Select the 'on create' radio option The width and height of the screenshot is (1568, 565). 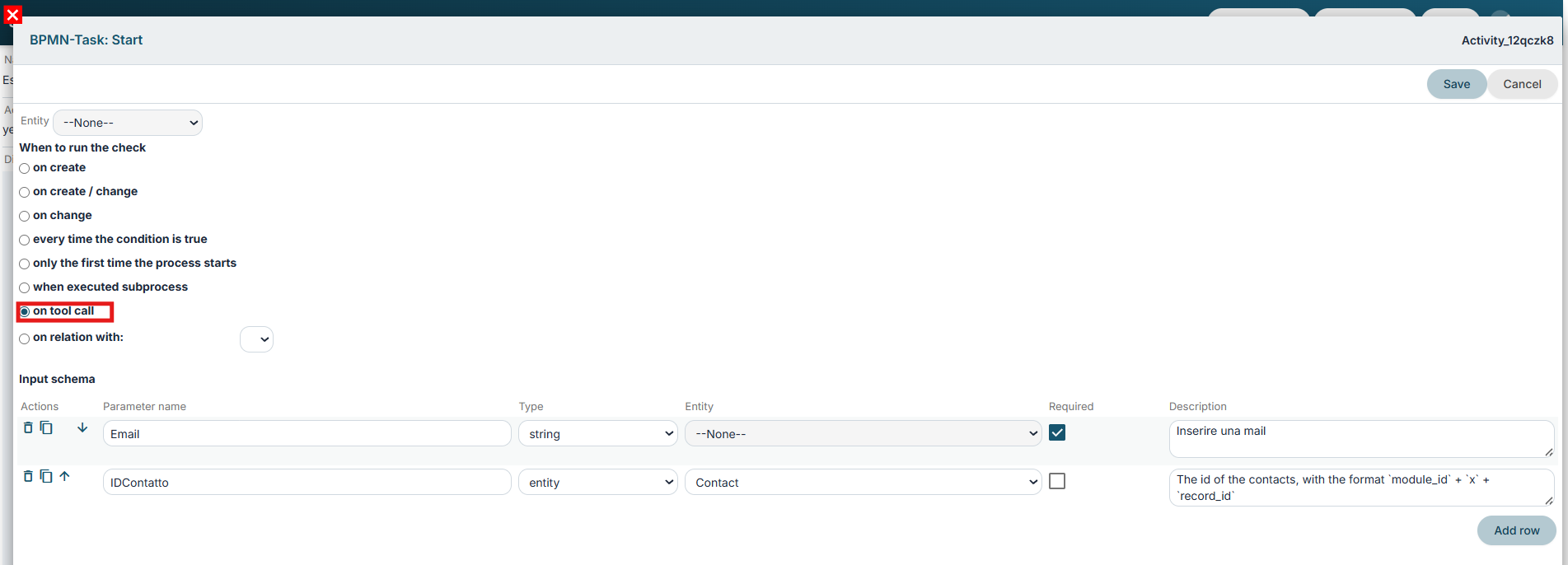click(x=25, y=168)
